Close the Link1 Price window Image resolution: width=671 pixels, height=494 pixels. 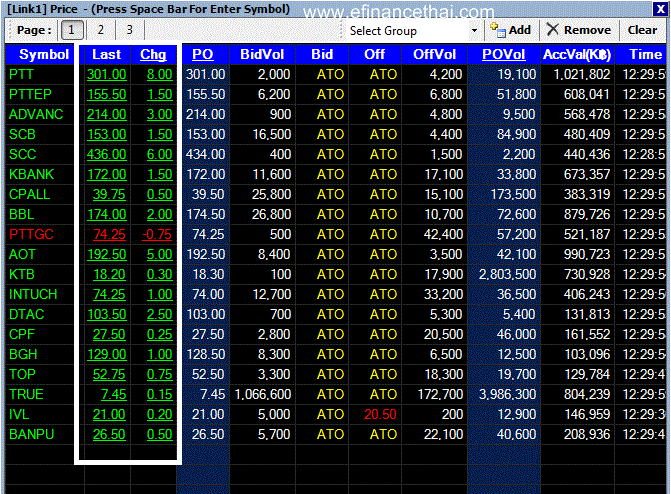(659, 9)
